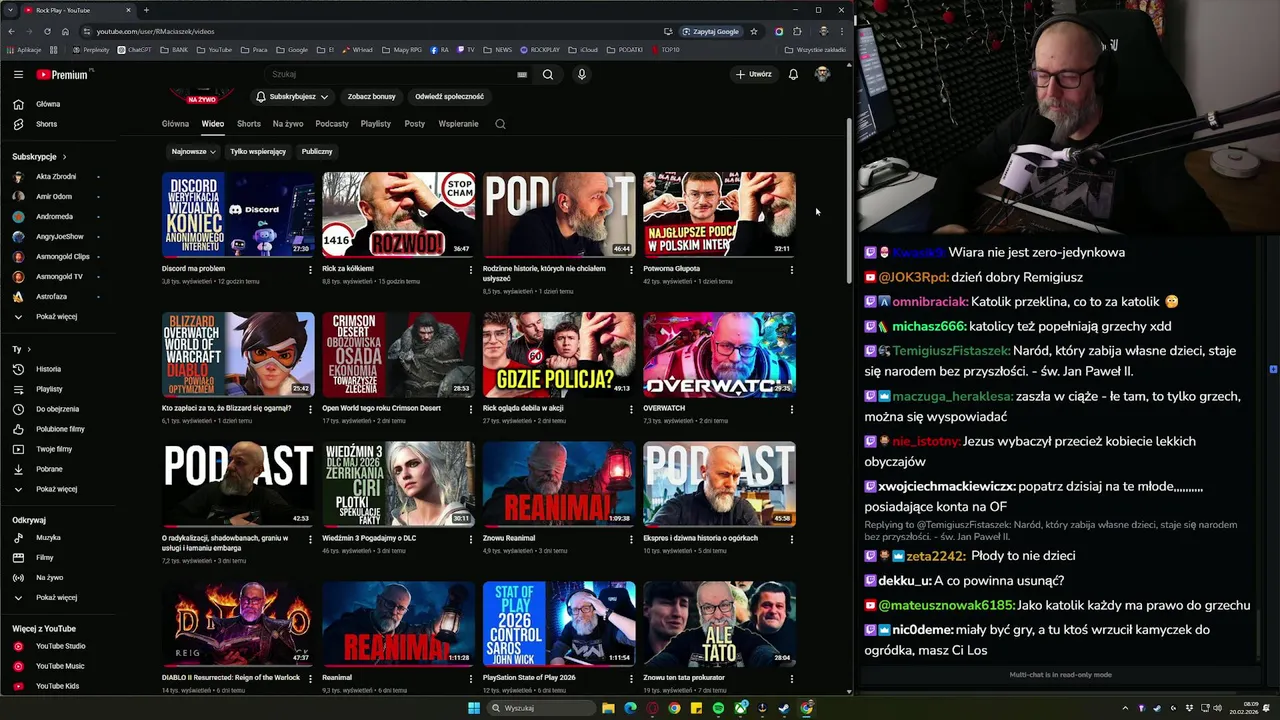Open the Rick za kółkiem! video thumbnail
The image size is (1280, 720).
[x=399, y=214]
